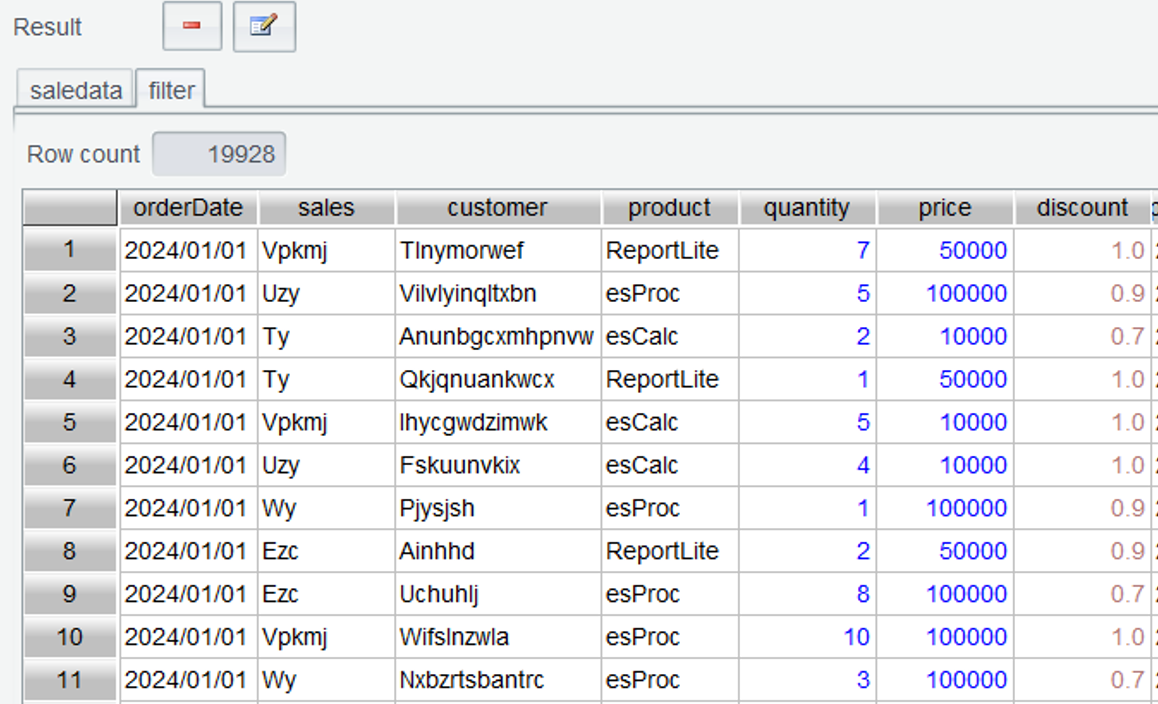Select the top-left corner table cell
Viewport: 1158px width, 704px height.
click(x=69, y=208)
